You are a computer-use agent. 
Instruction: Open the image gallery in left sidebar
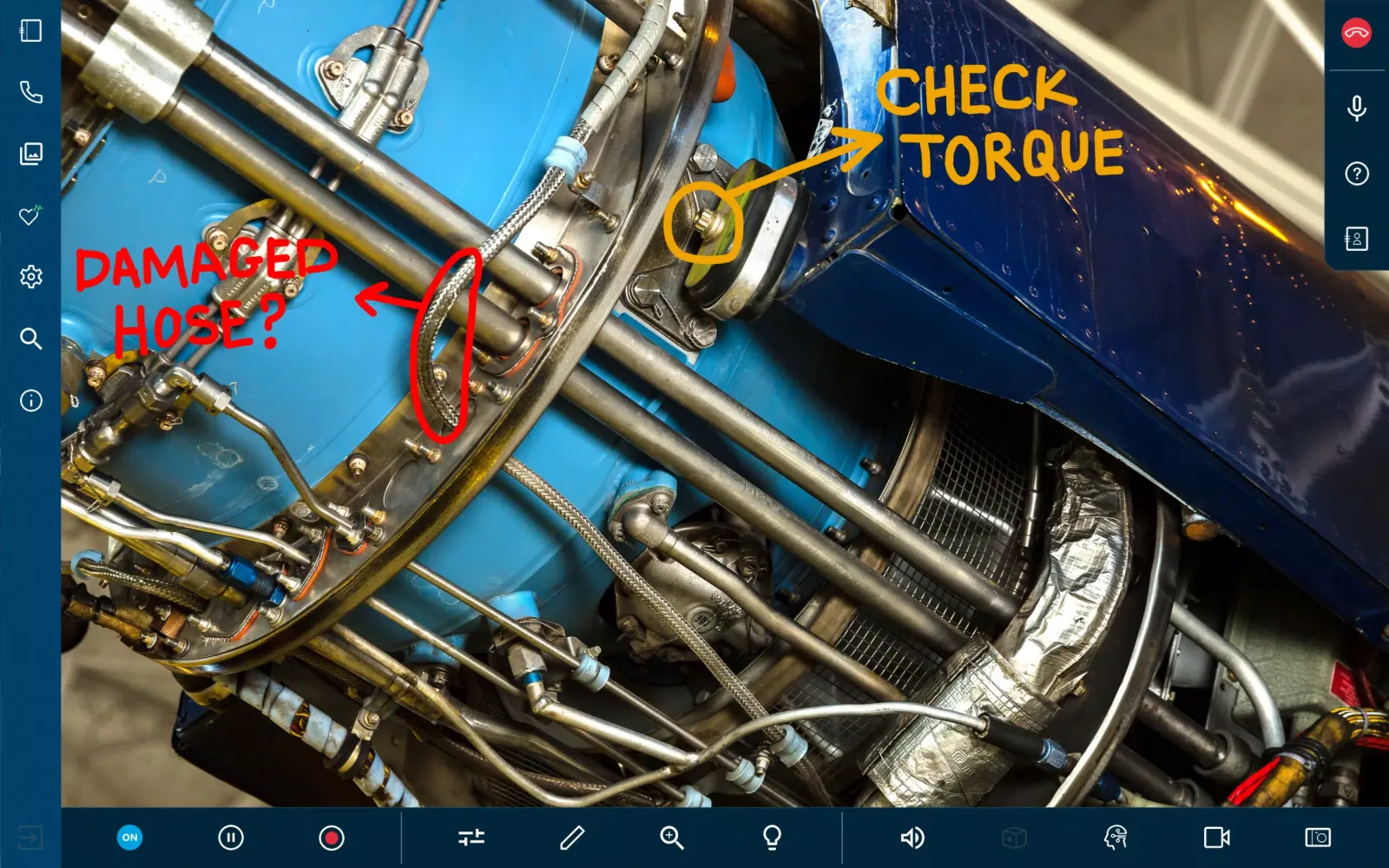tap(30, 154)
